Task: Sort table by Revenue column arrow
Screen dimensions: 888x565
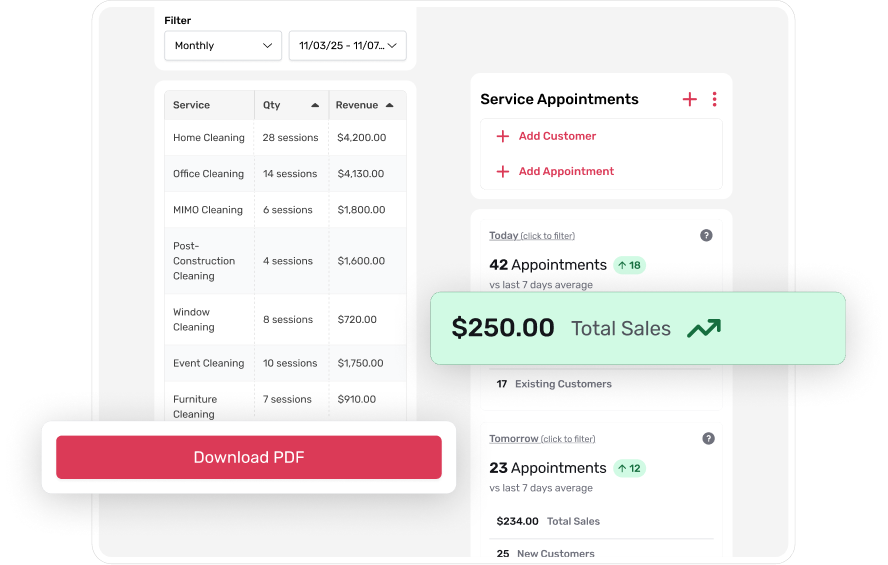Action: (x=389, y=105)
